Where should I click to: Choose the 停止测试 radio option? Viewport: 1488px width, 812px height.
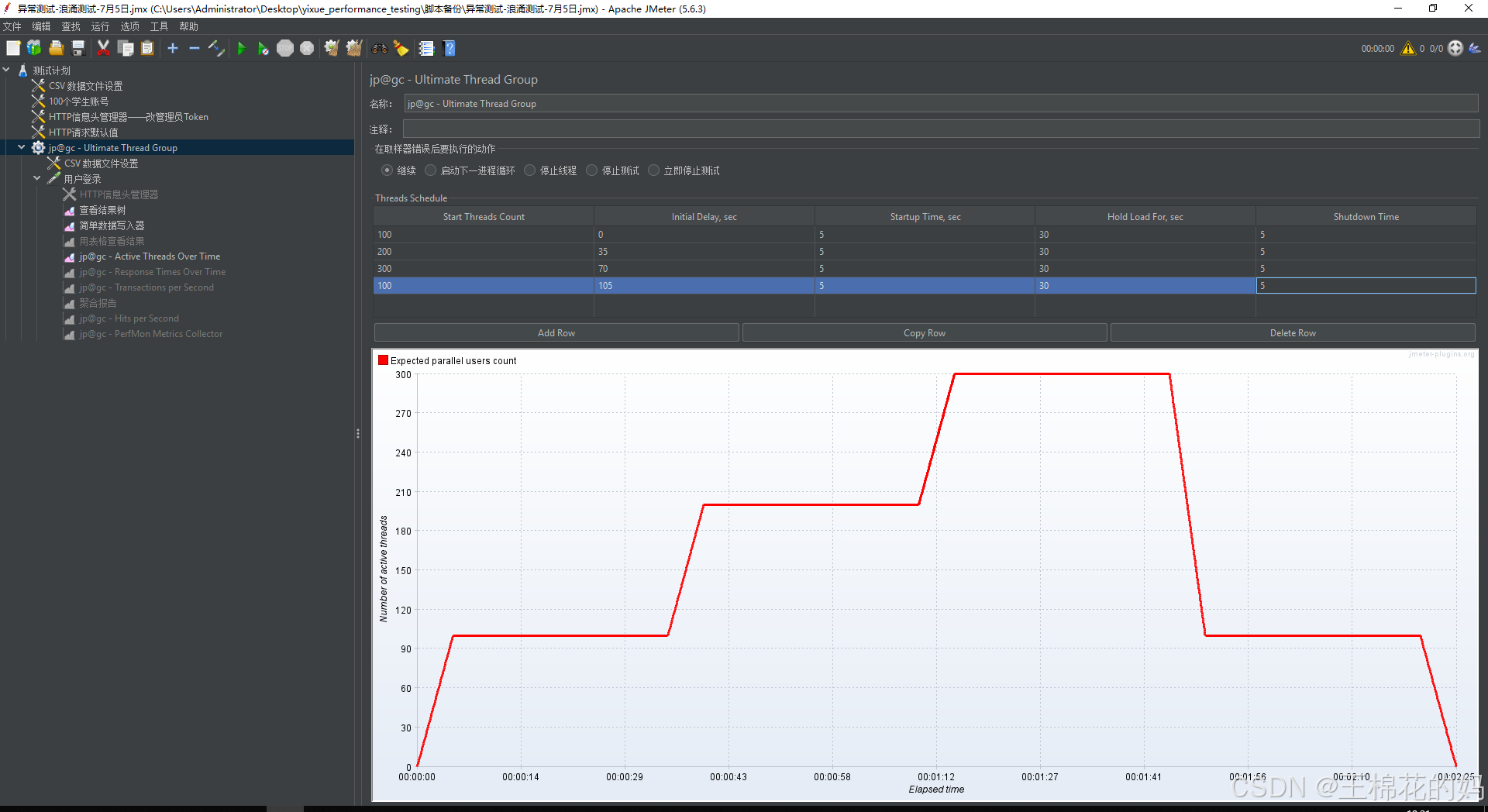click(x=592, y=170)
